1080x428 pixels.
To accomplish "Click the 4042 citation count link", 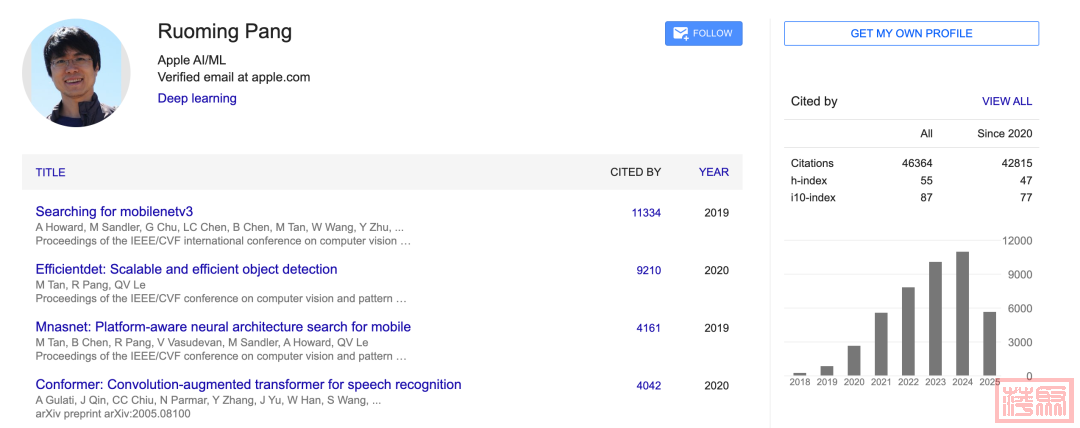I will (x=648, y=386).
